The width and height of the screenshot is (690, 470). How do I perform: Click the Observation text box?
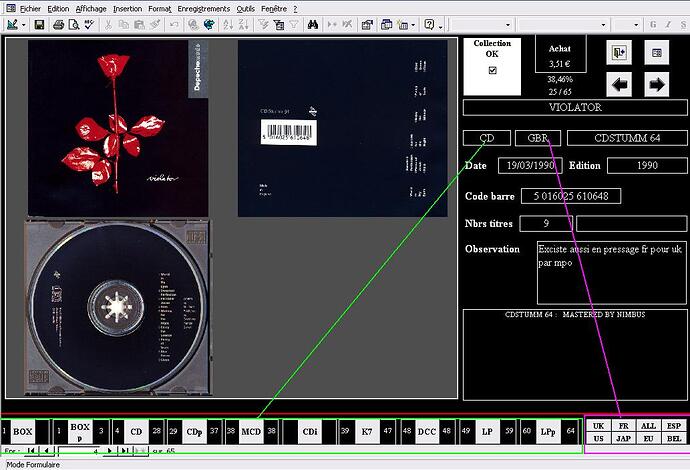point(611,272)
